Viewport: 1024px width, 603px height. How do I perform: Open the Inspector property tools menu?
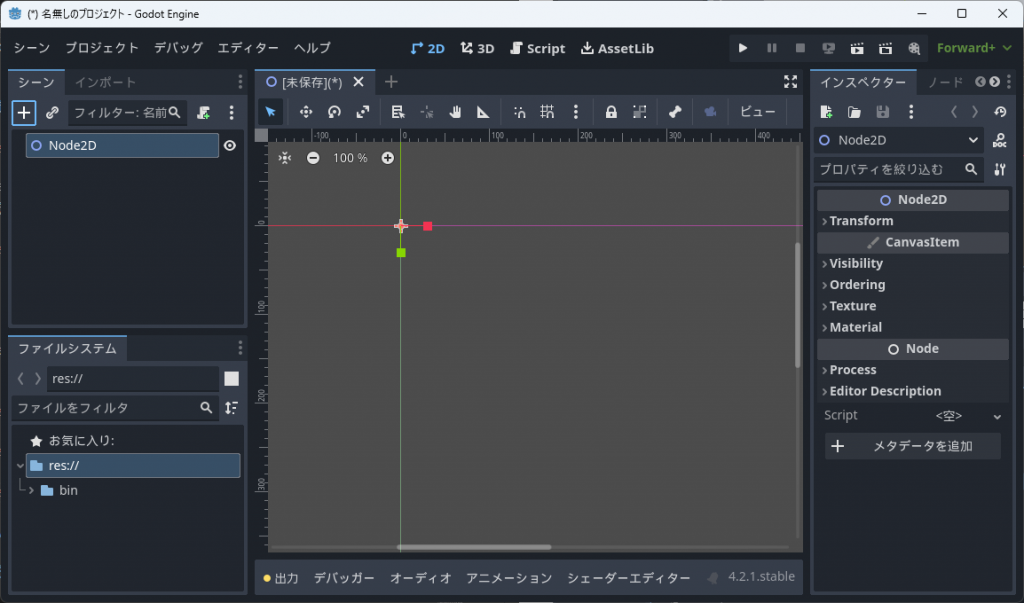(999, 169)
